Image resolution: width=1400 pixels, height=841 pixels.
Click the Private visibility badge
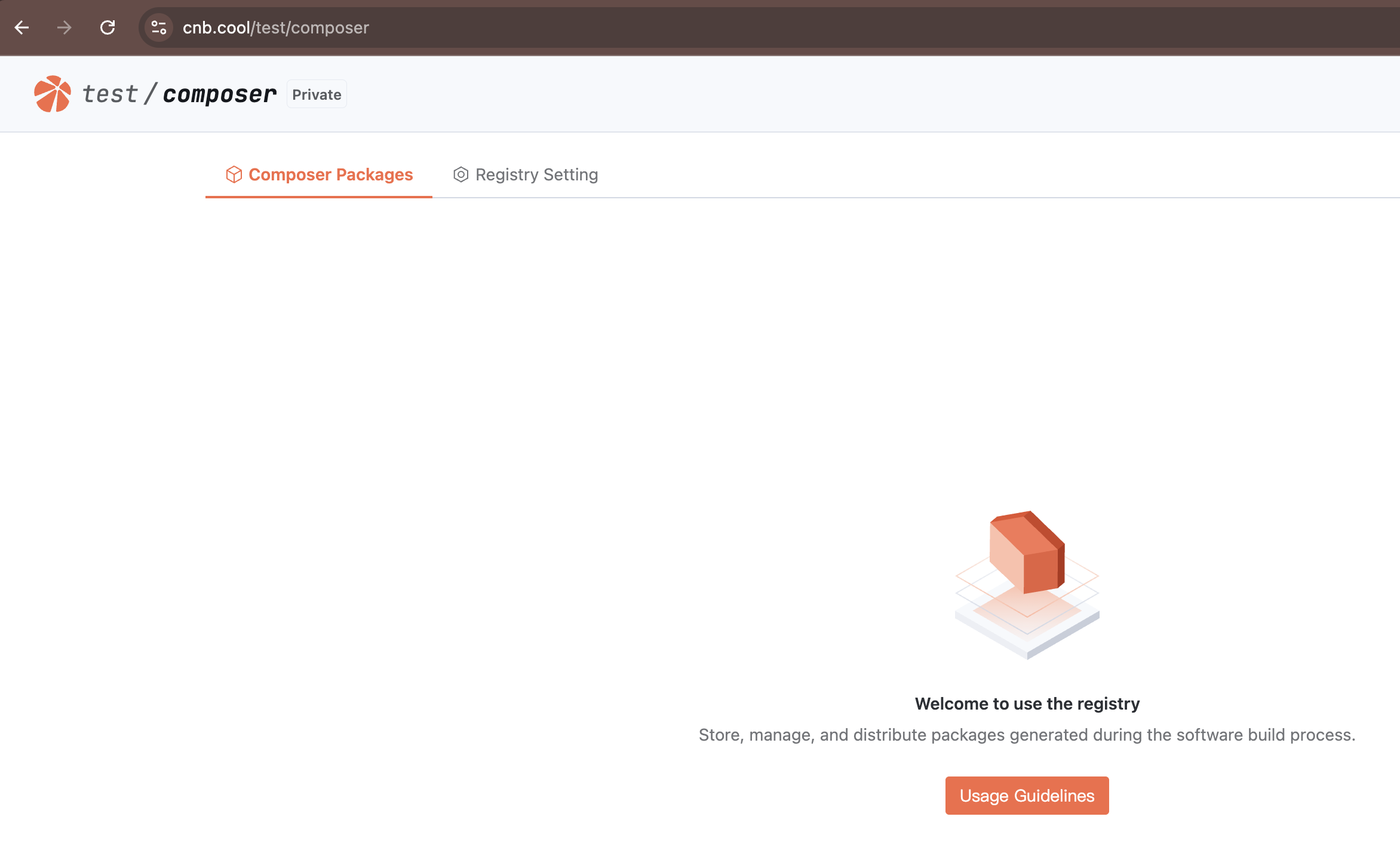click(x=317, y=94)
